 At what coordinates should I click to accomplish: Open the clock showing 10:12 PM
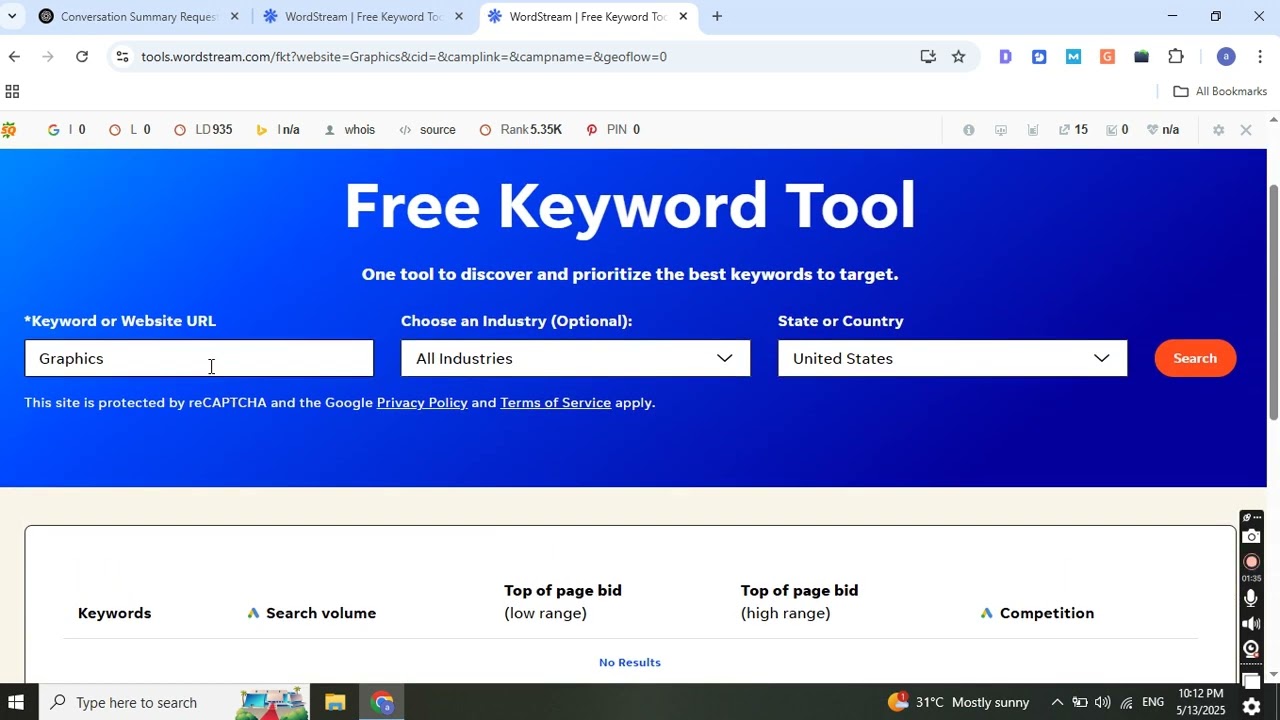[1200, 703]
